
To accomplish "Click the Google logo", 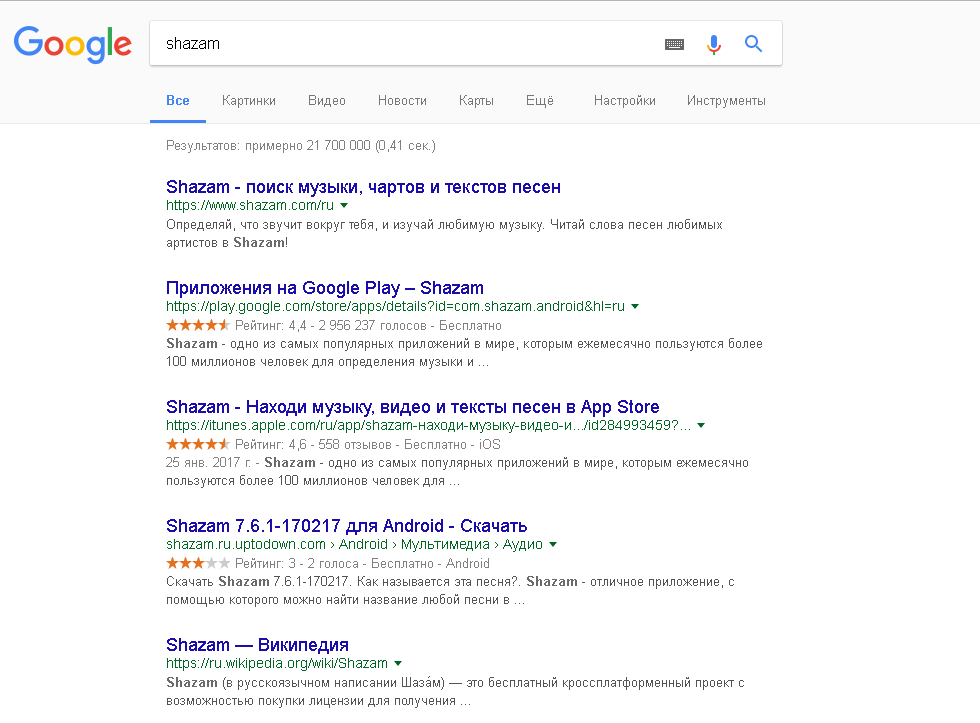I will click(x=72, y=44).
